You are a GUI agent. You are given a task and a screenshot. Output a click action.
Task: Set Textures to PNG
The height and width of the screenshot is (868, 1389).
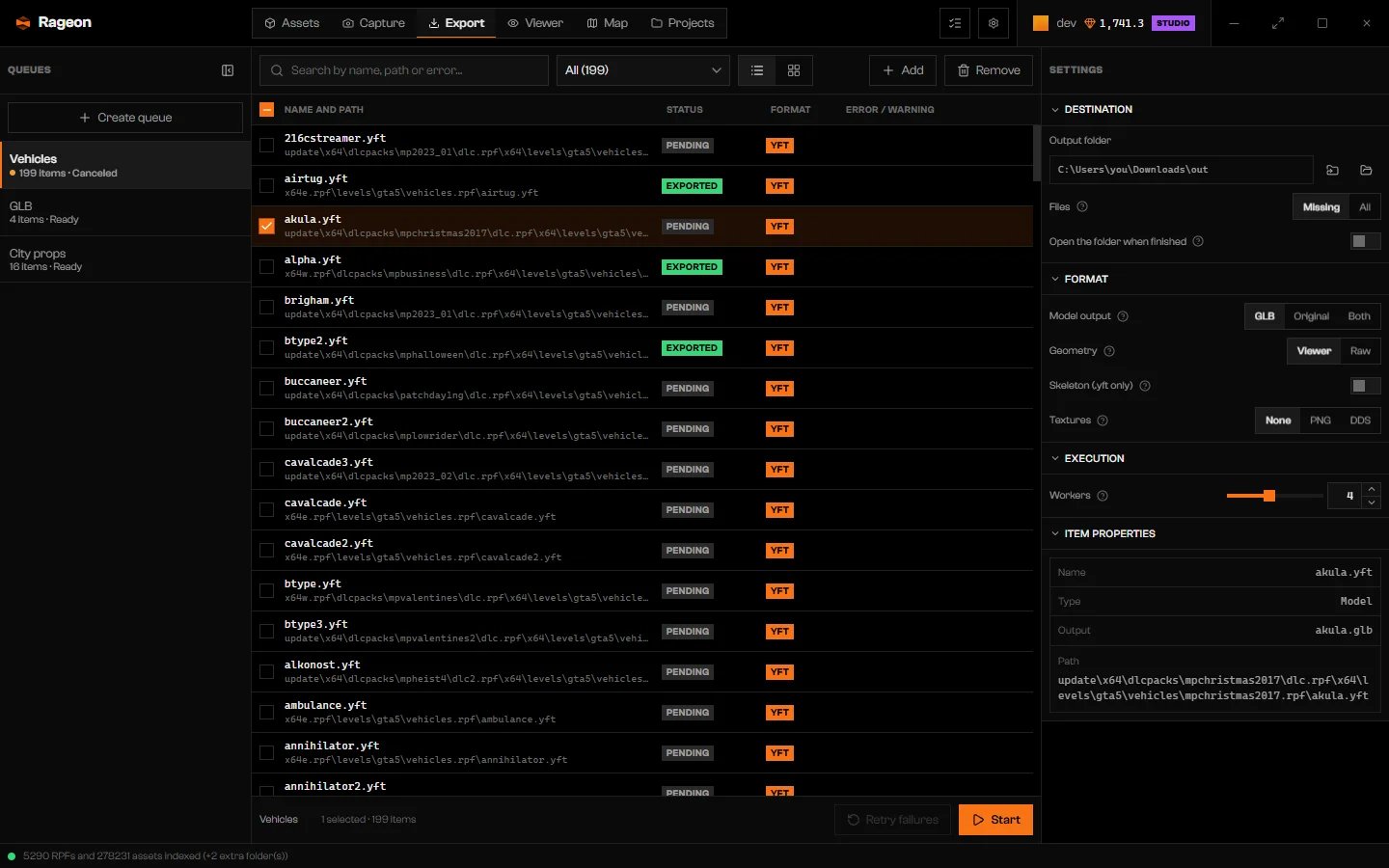1321,420
